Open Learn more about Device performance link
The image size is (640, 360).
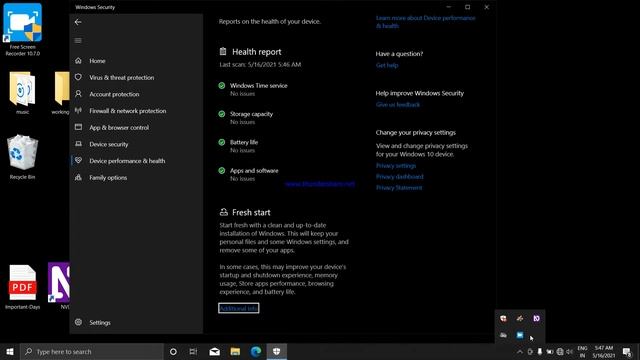coord(425,22)
